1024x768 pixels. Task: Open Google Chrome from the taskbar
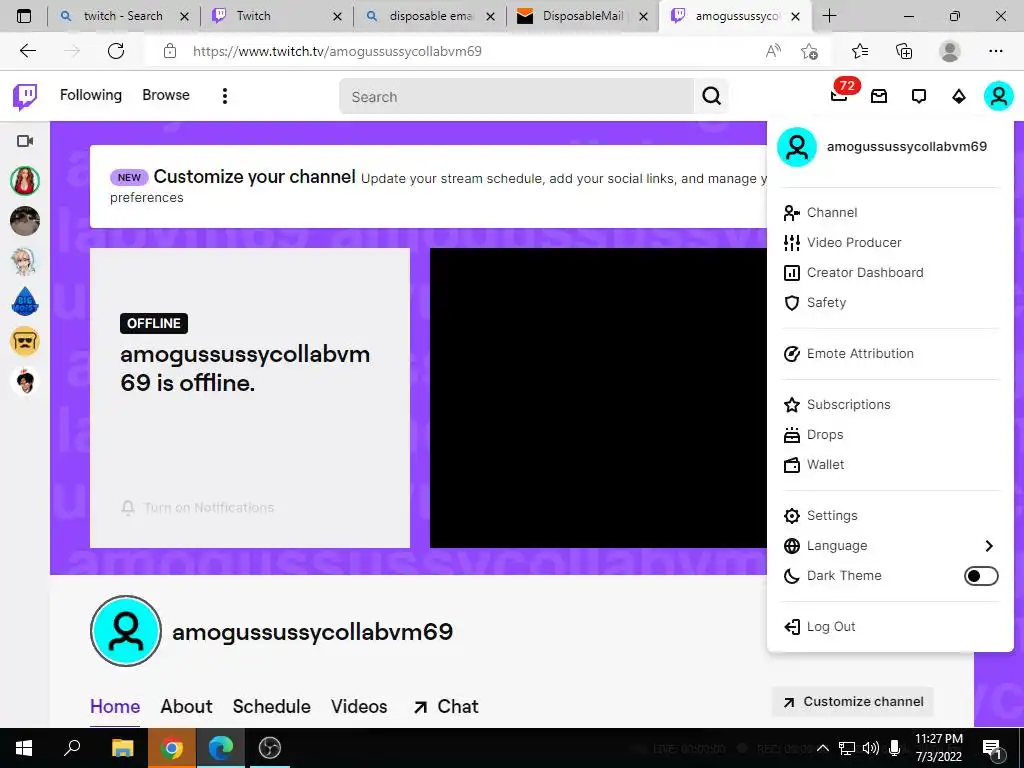pos(171,748)
